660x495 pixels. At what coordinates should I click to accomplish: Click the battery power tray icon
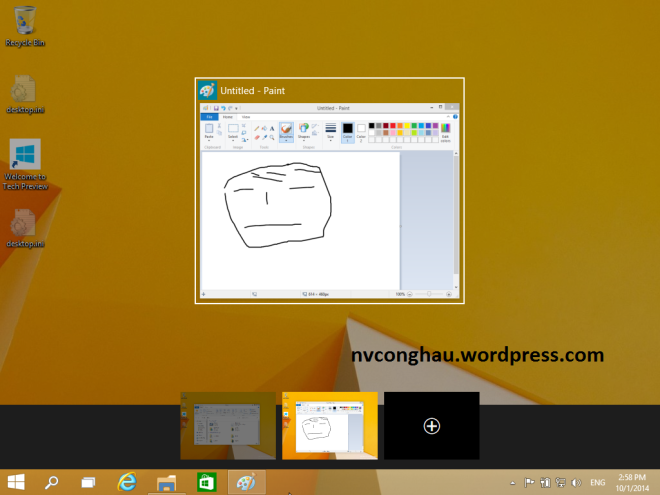[x=545, y=482]
